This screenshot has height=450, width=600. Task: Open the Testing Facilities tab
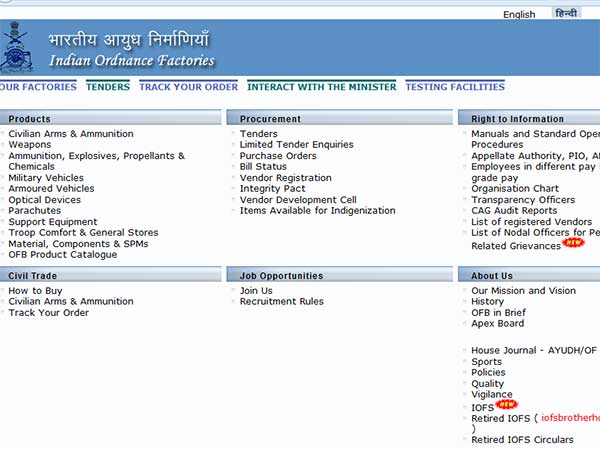(454, 87)
